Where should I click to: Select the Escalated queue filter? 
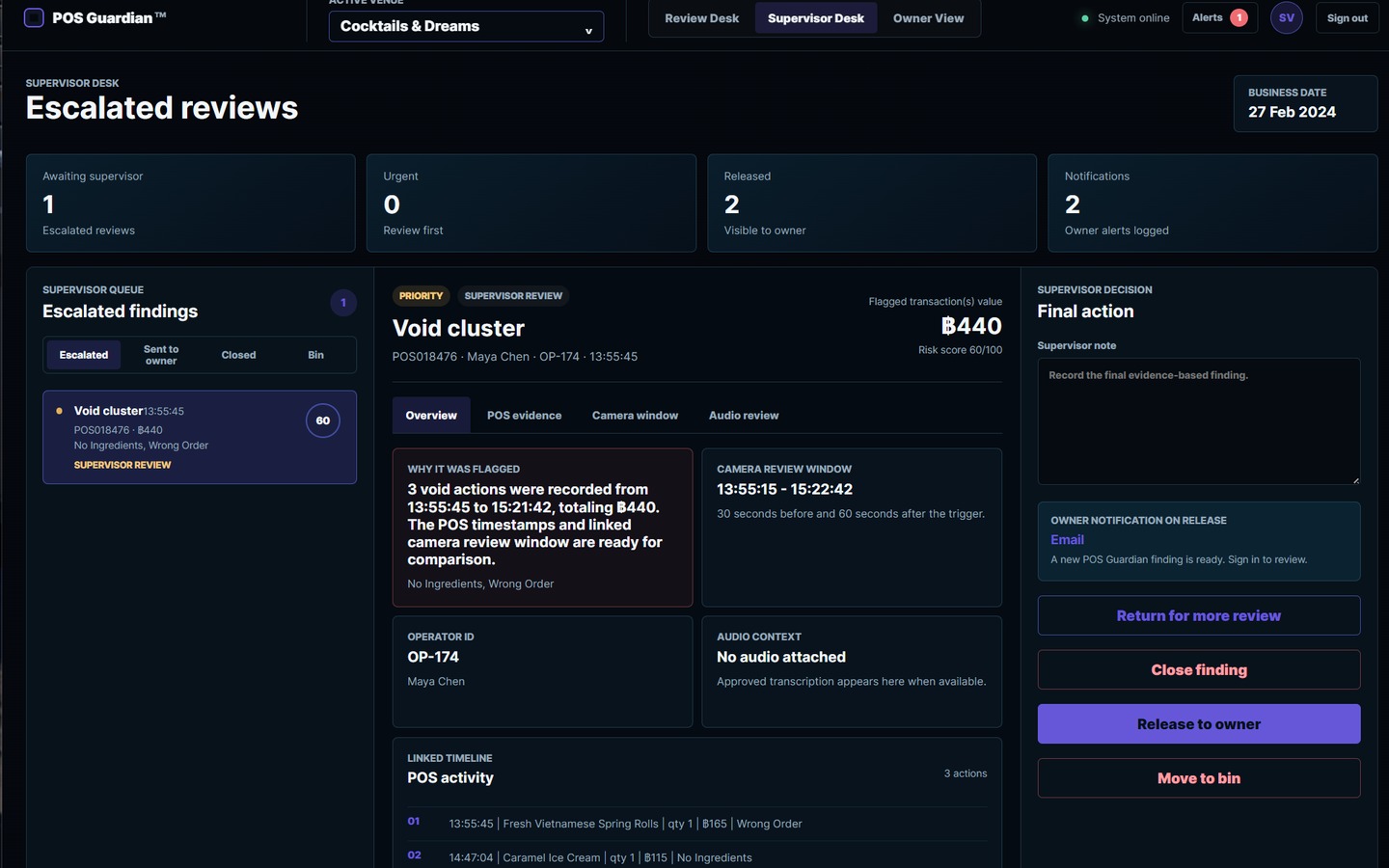tap(84, 355)
